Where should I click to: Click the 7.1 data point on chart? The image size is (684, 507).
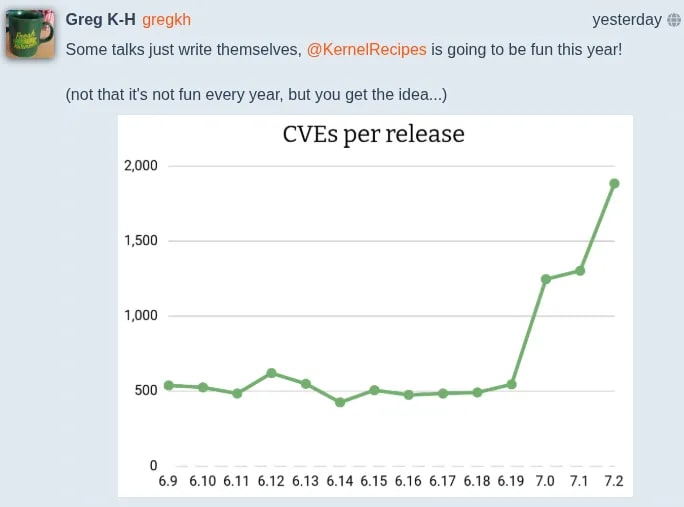[580, 271]
